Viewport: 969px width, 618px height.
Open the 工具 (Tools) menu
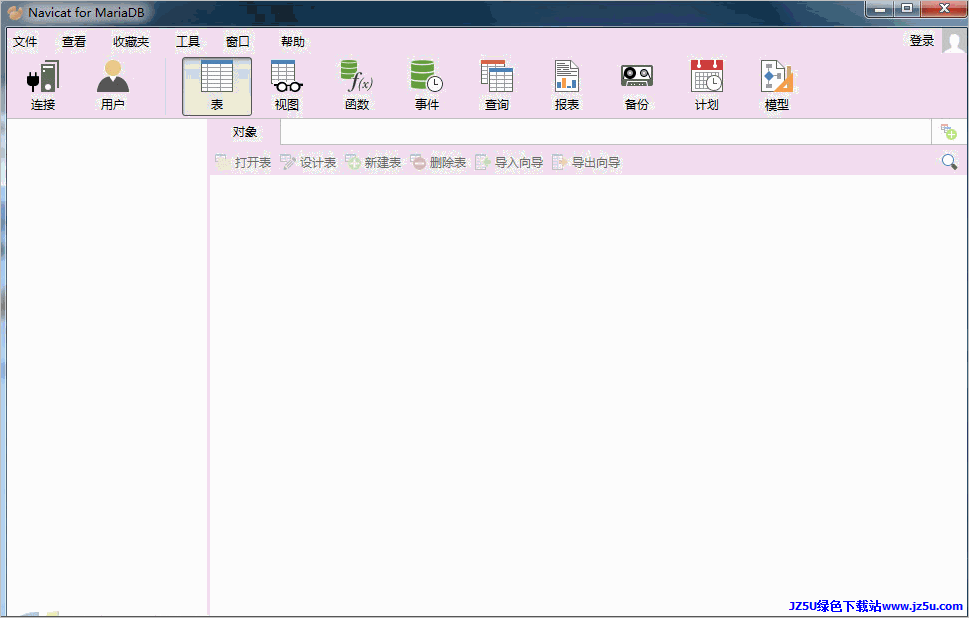coord(188,41)
